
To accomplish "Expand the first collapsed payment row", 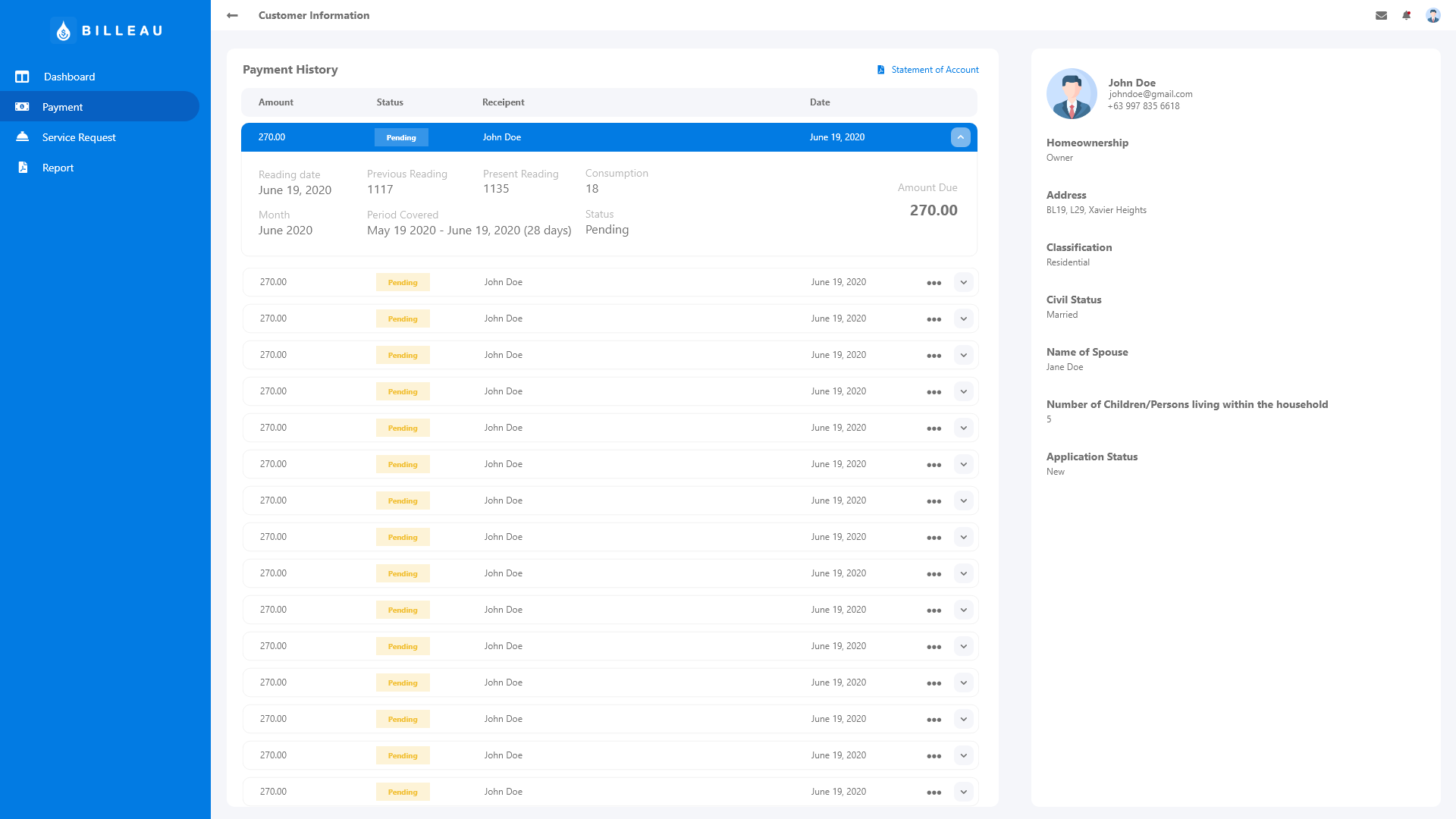I will point(963,282).
